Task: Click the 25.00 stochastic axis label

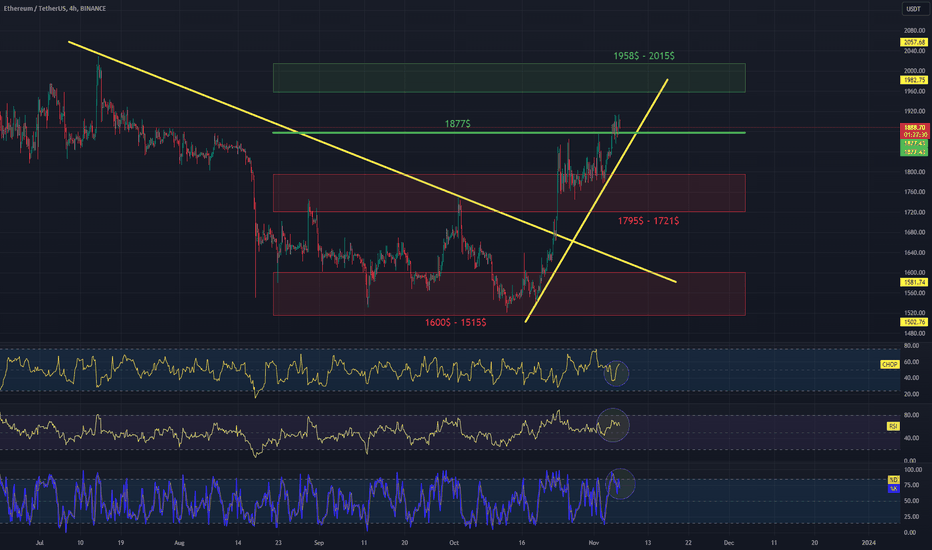Action: [x=912, y=517]
